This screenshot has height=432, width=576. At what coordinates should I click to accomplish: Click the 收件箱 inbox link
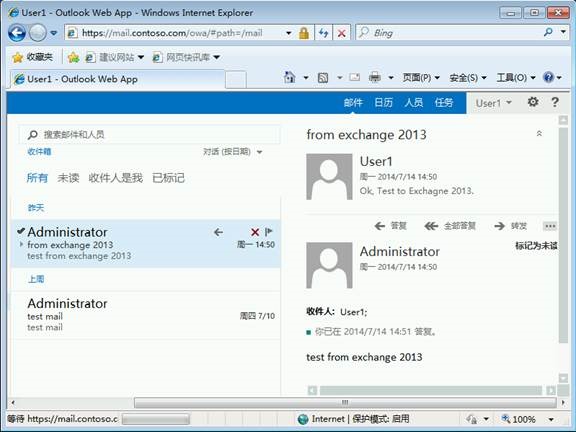[x=39, y=152]
